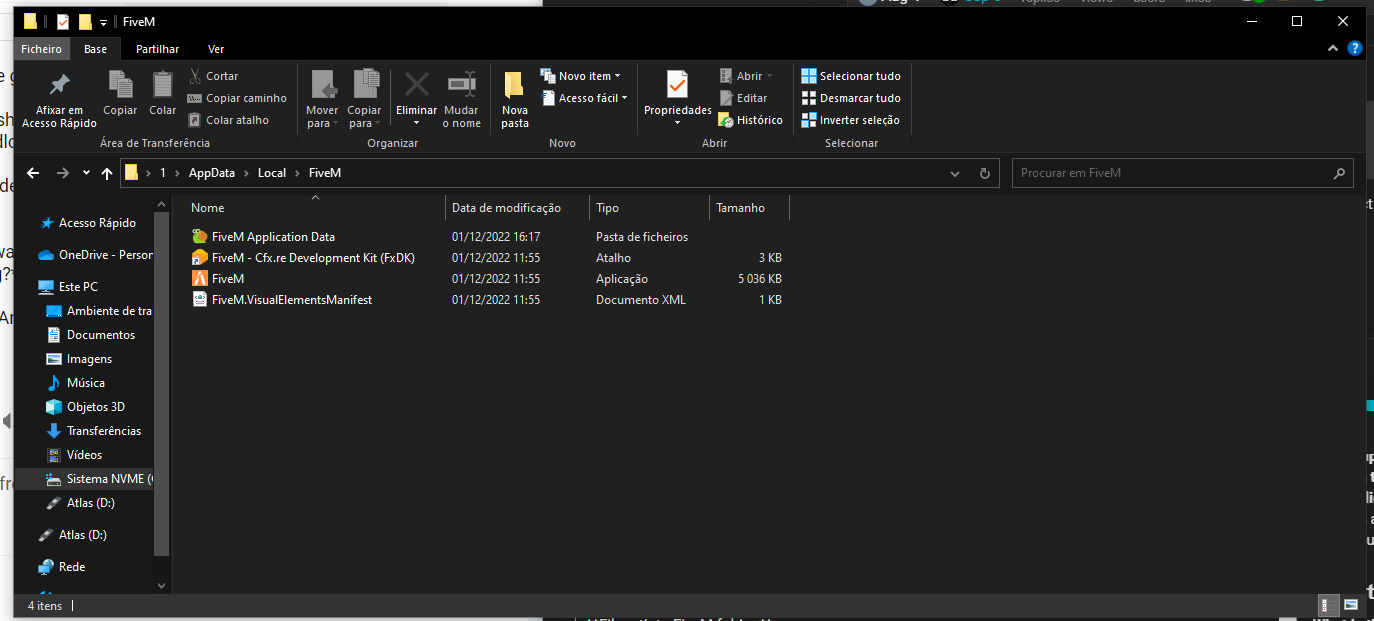The image size is (1374, 621).
Task: Click the Copiar icon in the ribbon
Action: (120, 87)
